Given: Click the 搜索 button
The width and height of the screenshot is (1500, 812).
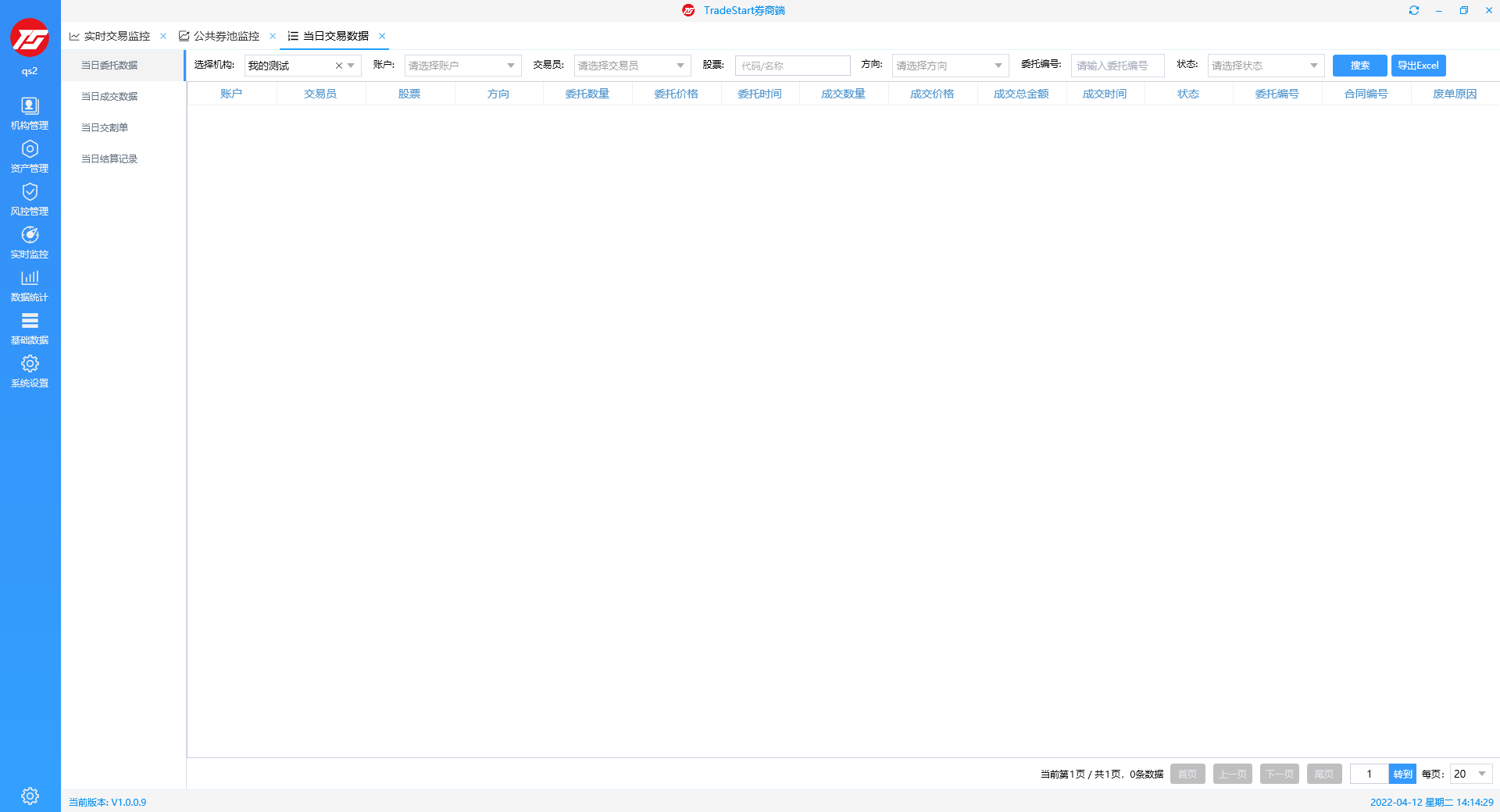Looking at the screenshot, I should (1359, 66).
